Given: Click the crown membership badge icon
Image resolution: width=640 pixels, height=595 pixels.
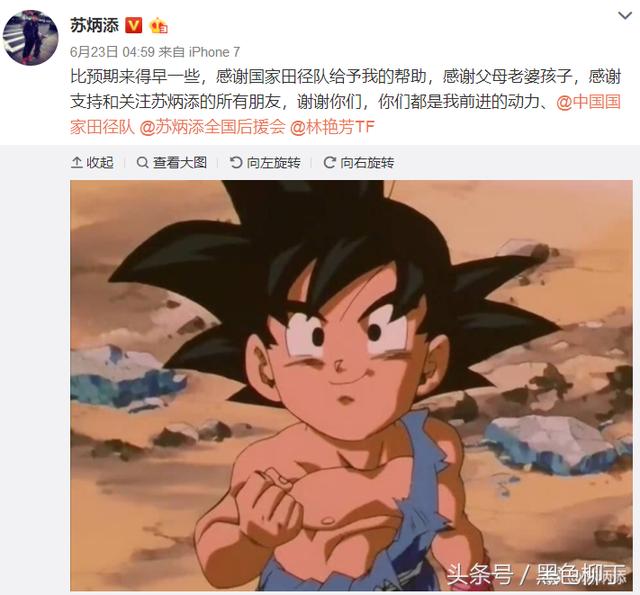Looking at the screenshot, I should pos(159,26).
